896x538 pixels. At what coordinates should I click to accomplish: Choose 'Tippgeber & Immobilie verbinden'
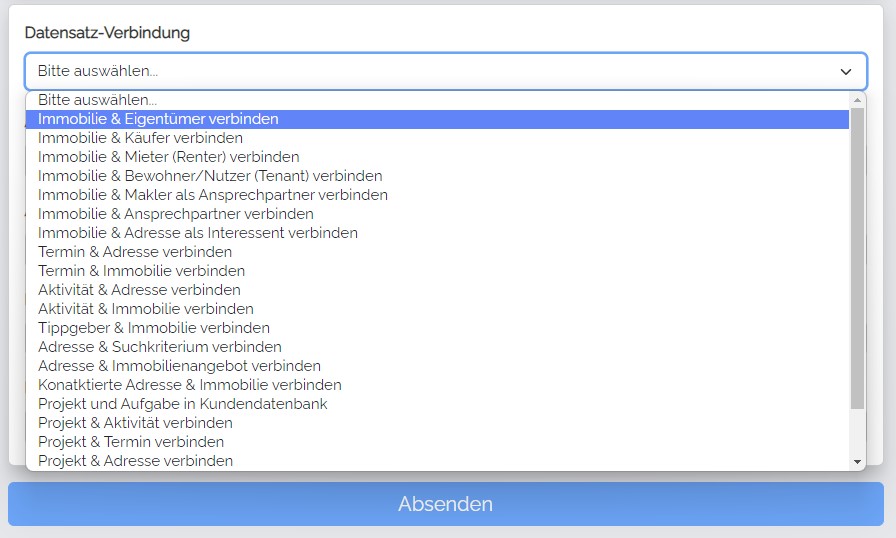[154, 328]
